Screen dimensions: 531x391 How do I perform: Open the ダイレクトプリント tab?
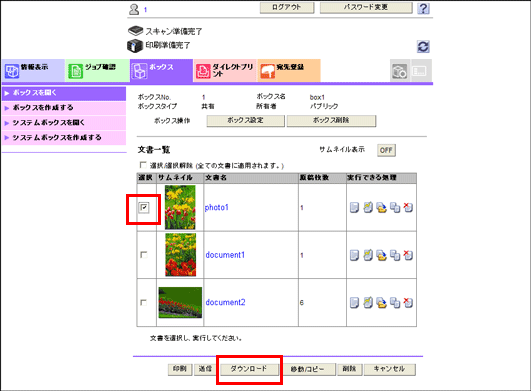226,70
